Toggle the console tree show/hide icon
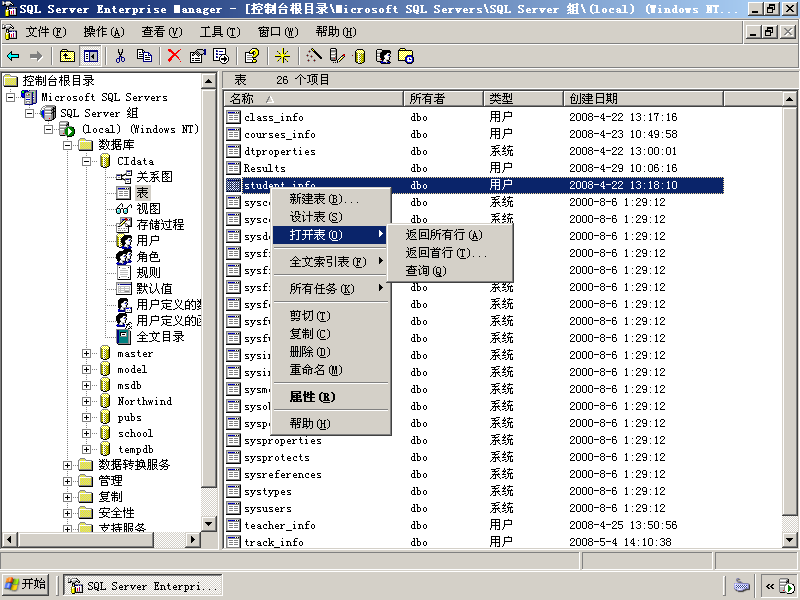This screenshot has height=600, width=800. (x=91, y=56)
